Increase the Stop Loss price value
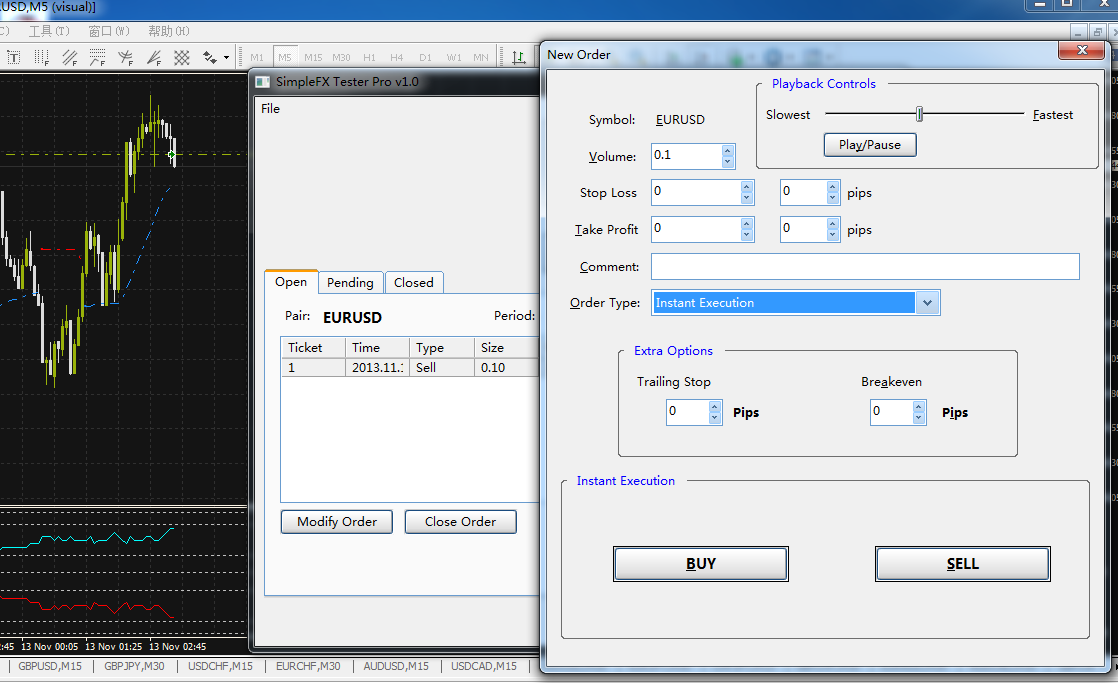Screen dimensions: 1118x683 747,187
